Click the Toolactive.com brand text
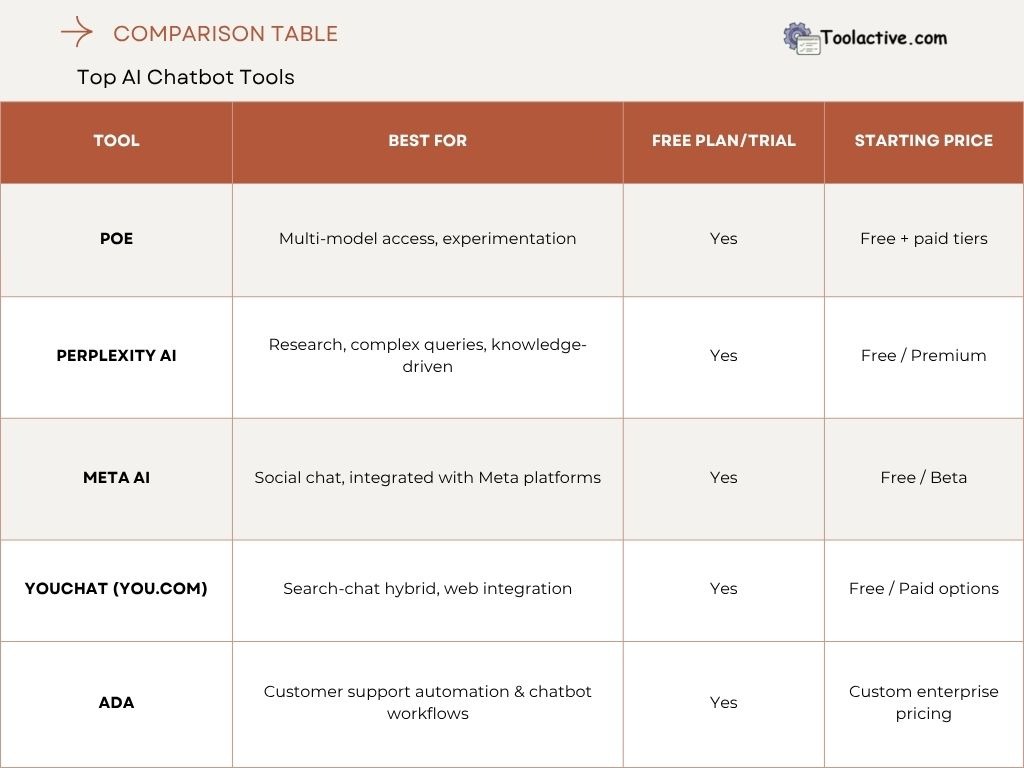The image size is (1024, 768). coord(884,38)
